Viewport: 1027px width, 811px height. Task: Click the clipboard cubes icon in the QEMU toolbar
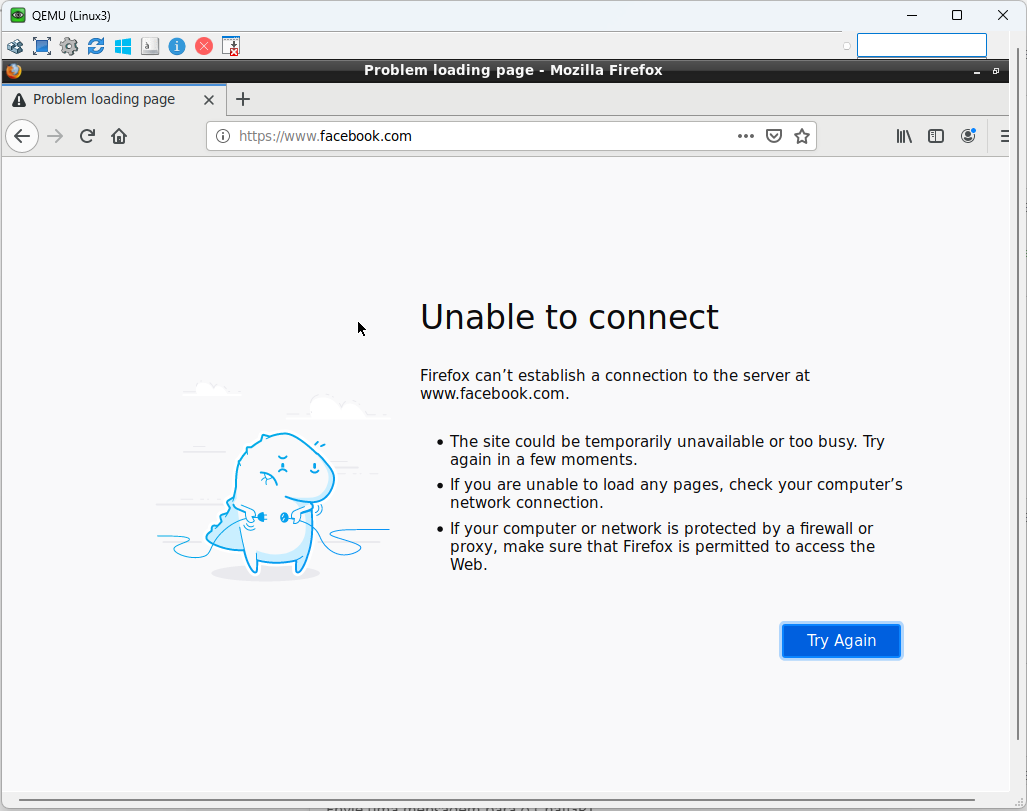tap(15, 47)
